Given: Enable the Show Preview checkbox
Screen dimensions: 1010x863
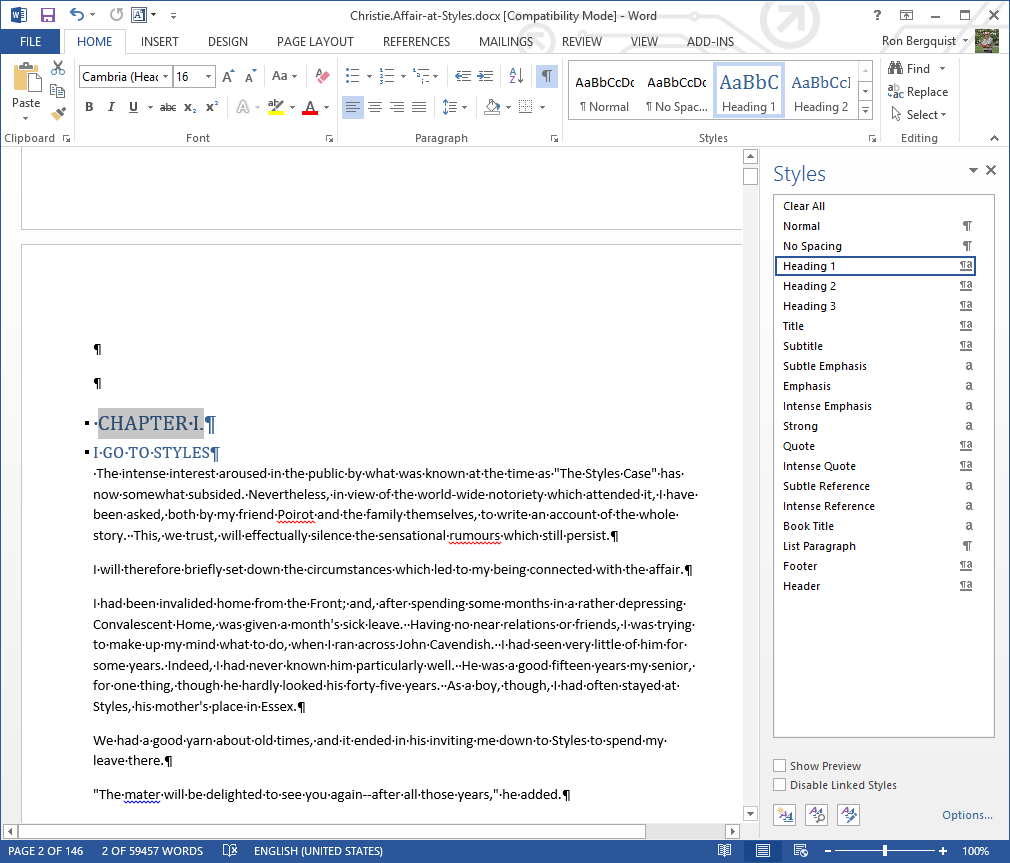Looking at the screenshot, I should 780,766.
